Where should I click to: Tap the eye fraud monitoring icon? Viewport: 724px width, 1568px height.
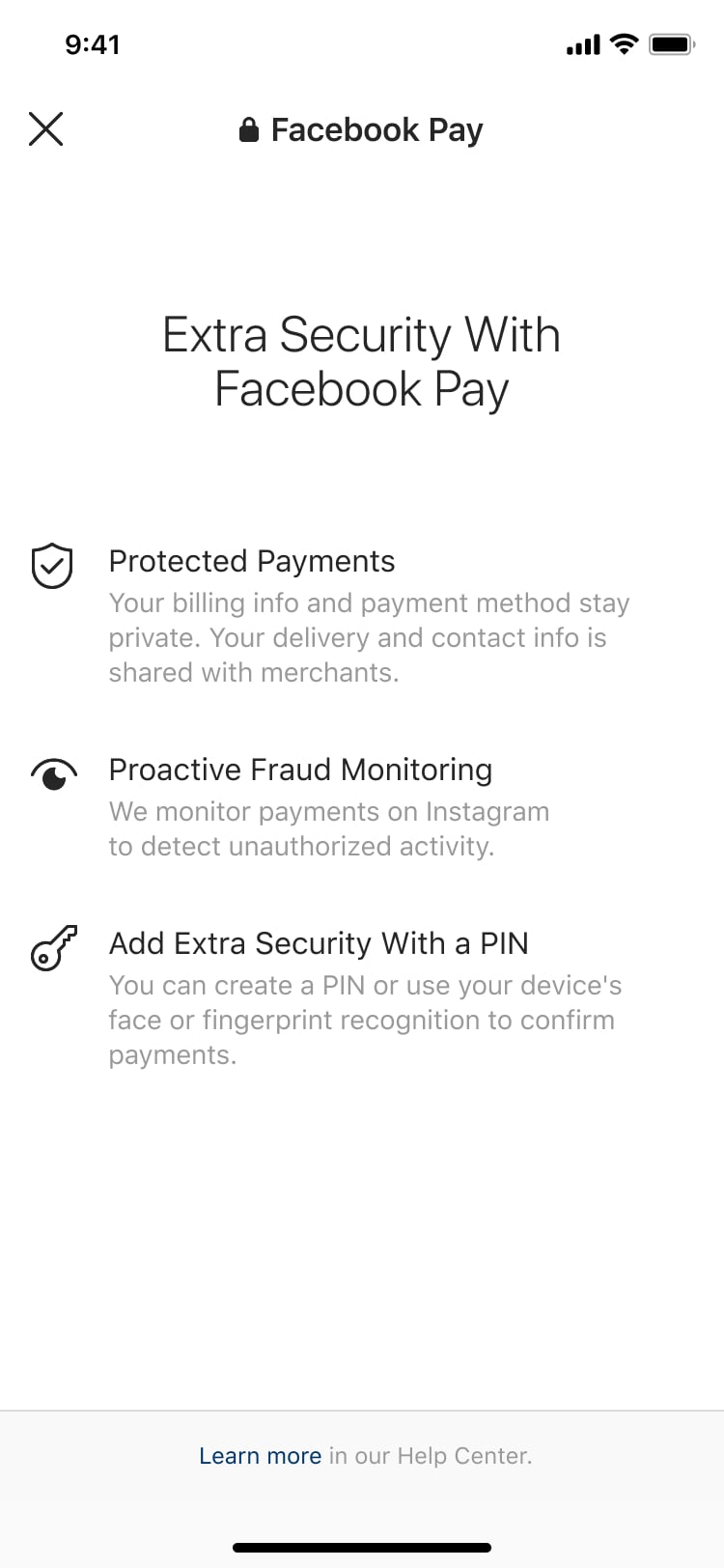click(x=54, y=774)
